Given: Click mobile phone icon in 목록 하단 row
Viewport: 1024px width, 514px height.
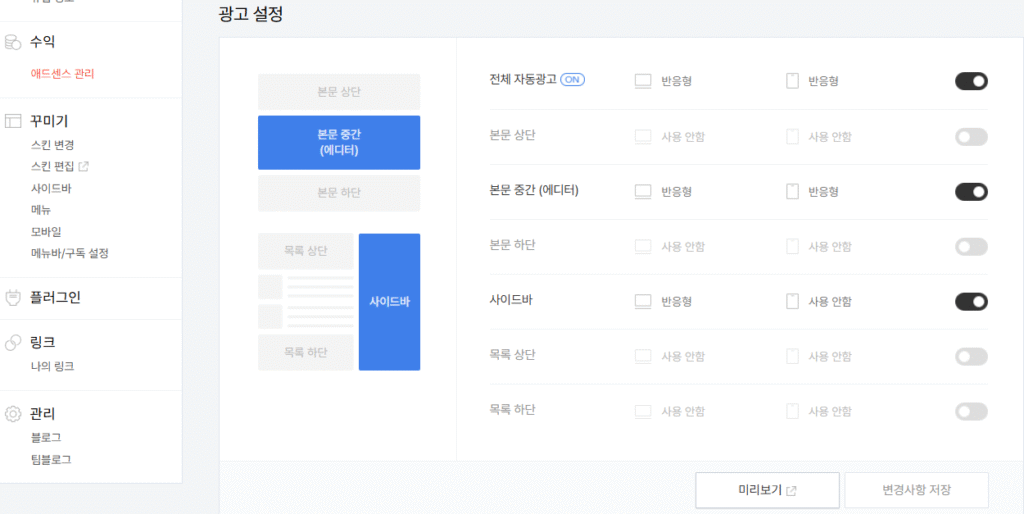Looking at the screenshot, I should 792,411.
